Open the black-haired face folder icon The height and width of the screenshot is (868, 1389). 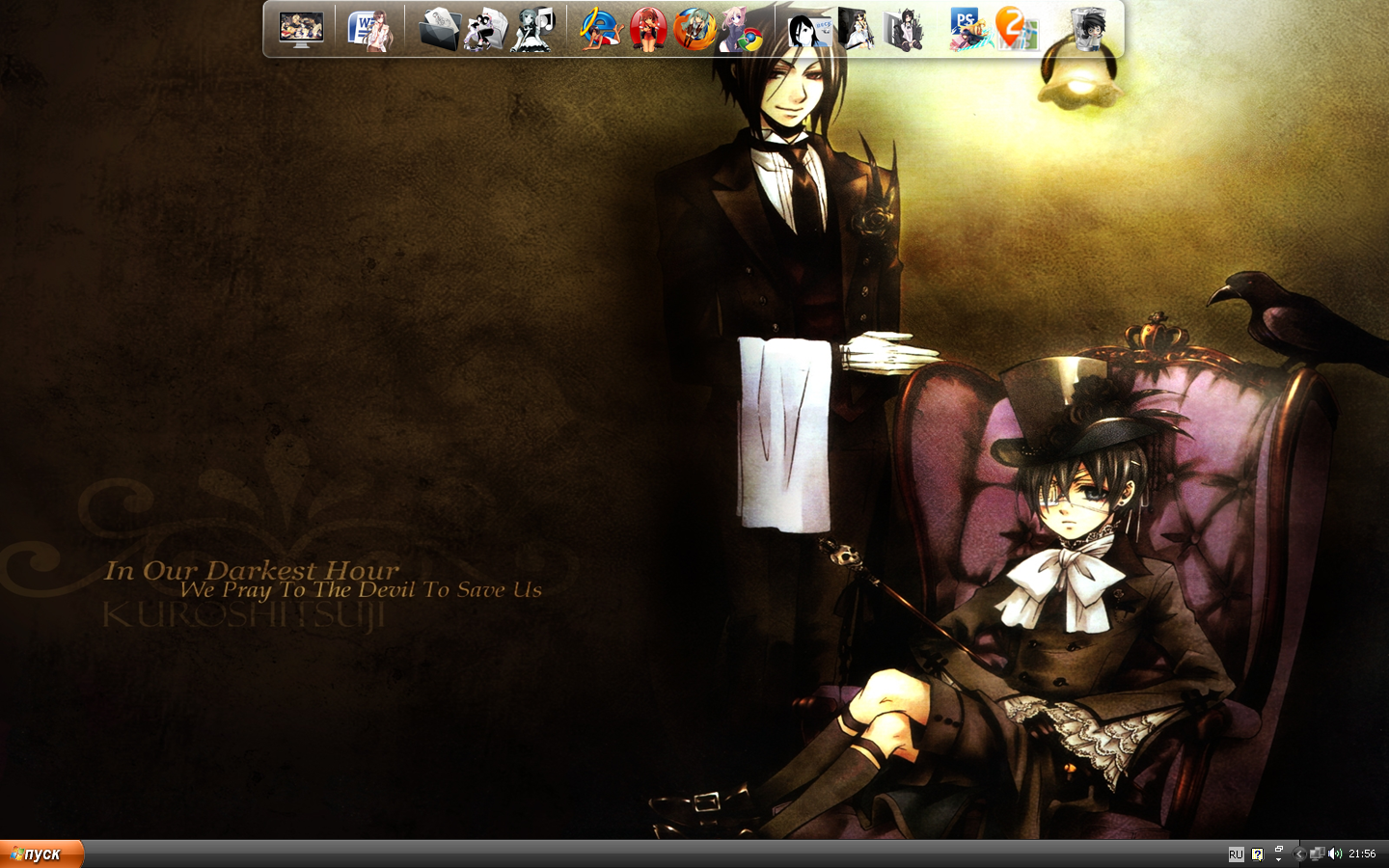coord(808,29)
